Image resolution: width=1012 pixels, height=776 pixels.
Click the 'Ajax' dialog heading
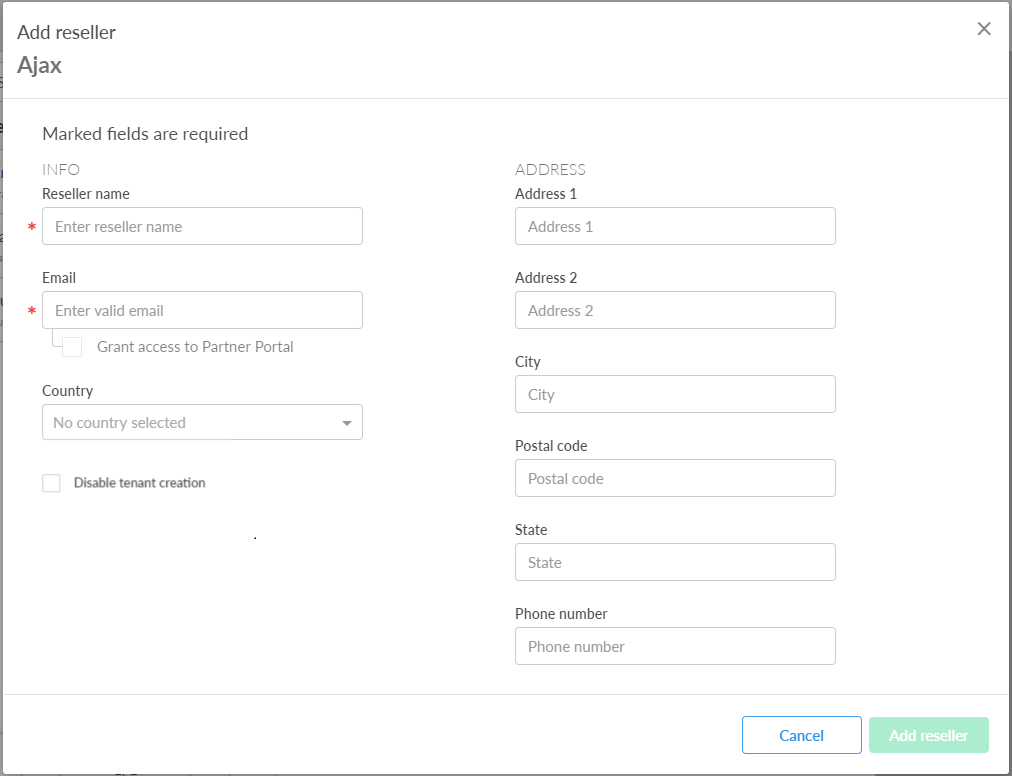pos(40,66)
